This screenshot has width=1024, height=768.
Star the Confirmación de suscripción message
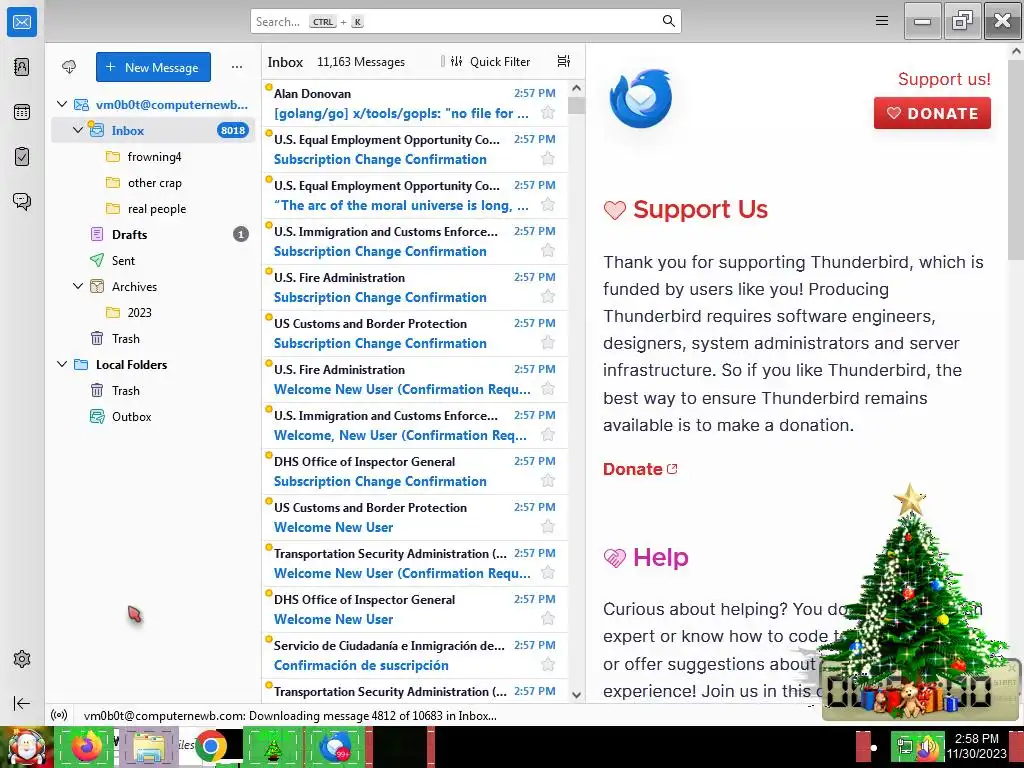548,665
